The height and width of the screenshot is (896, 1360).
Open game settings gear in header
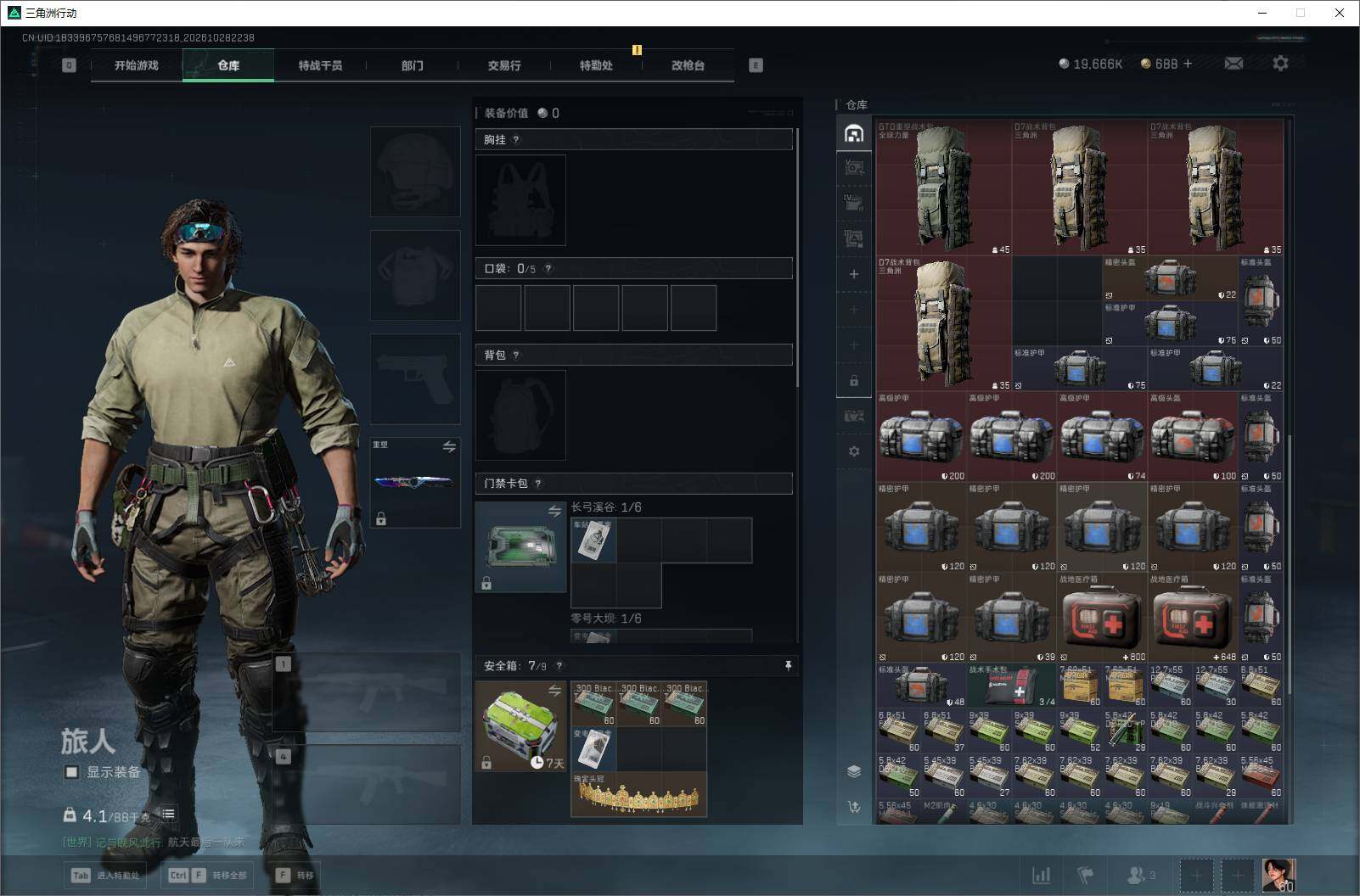[1280, 64]
